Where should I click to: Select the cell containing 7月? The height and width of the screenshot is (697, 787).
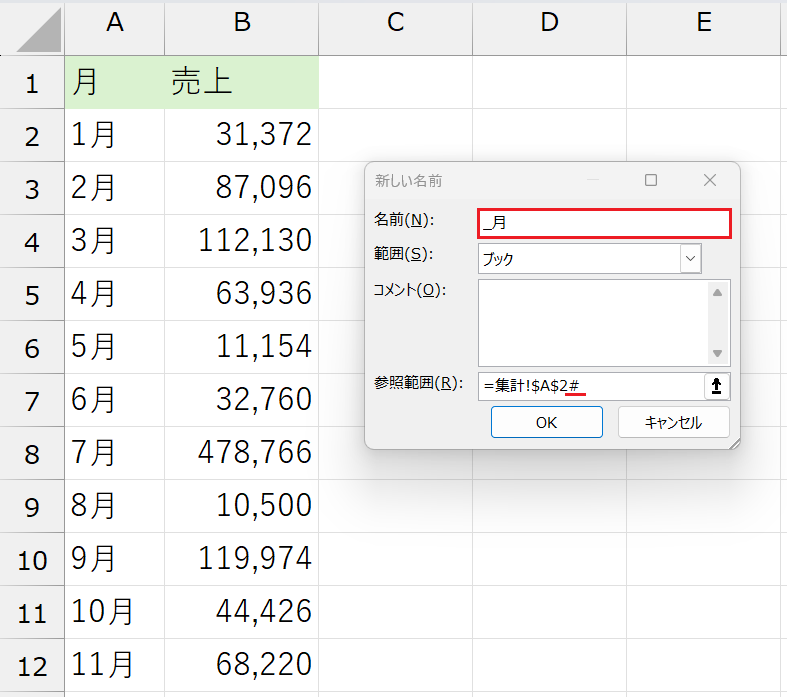(x=114, y=453)
